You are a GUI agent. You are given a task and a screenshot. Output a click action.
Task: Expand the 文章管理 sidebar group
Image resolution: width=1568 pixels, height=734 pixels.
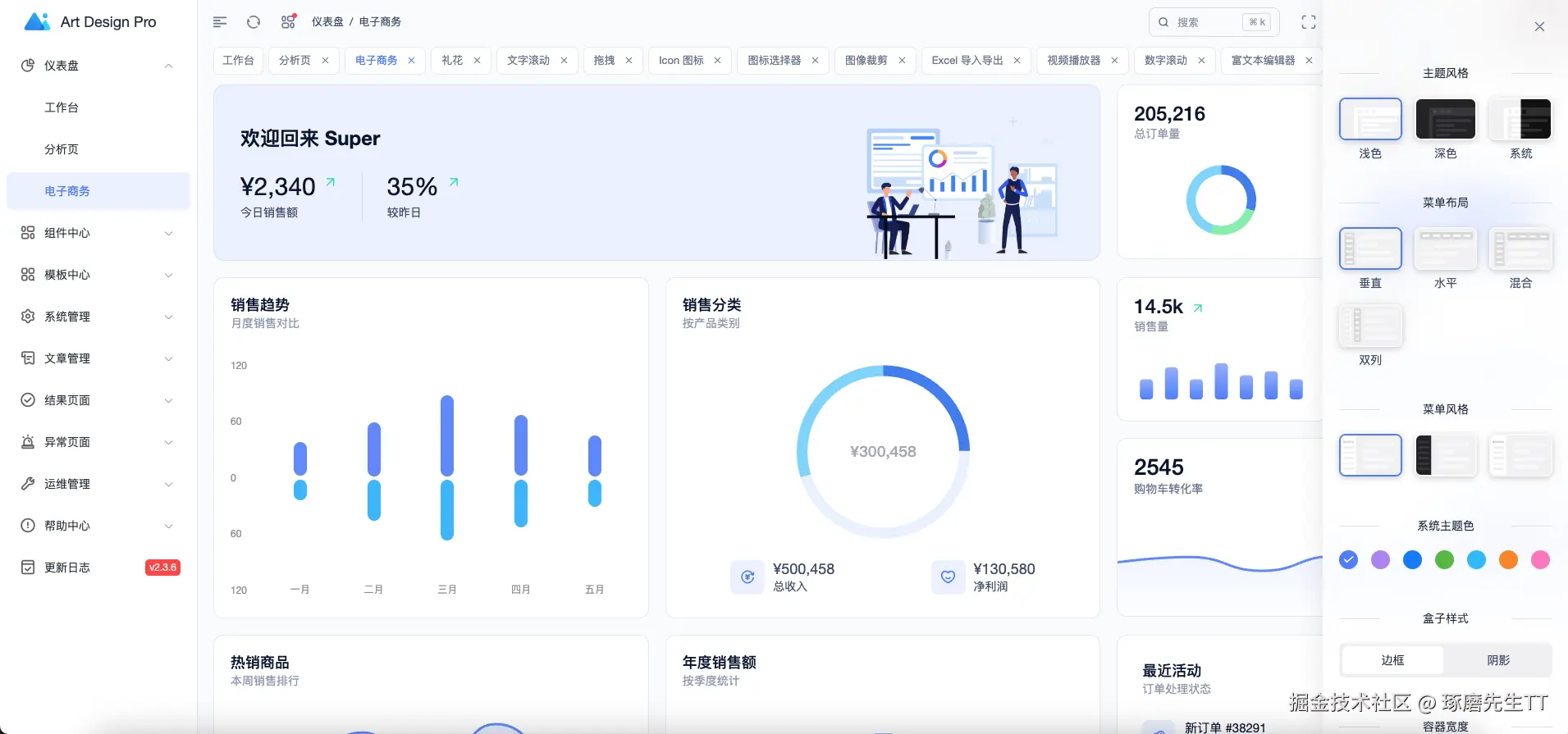(168, 358)
